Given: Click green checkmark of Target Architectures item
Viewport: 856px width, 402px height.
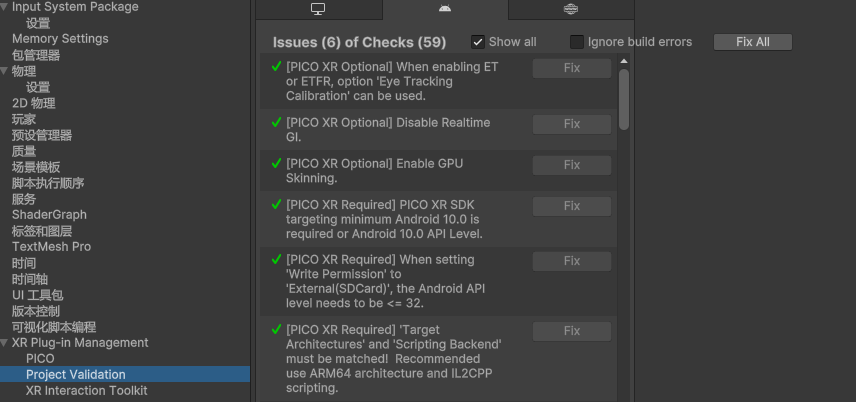Looking at the screenshot, I should (276, 330).
